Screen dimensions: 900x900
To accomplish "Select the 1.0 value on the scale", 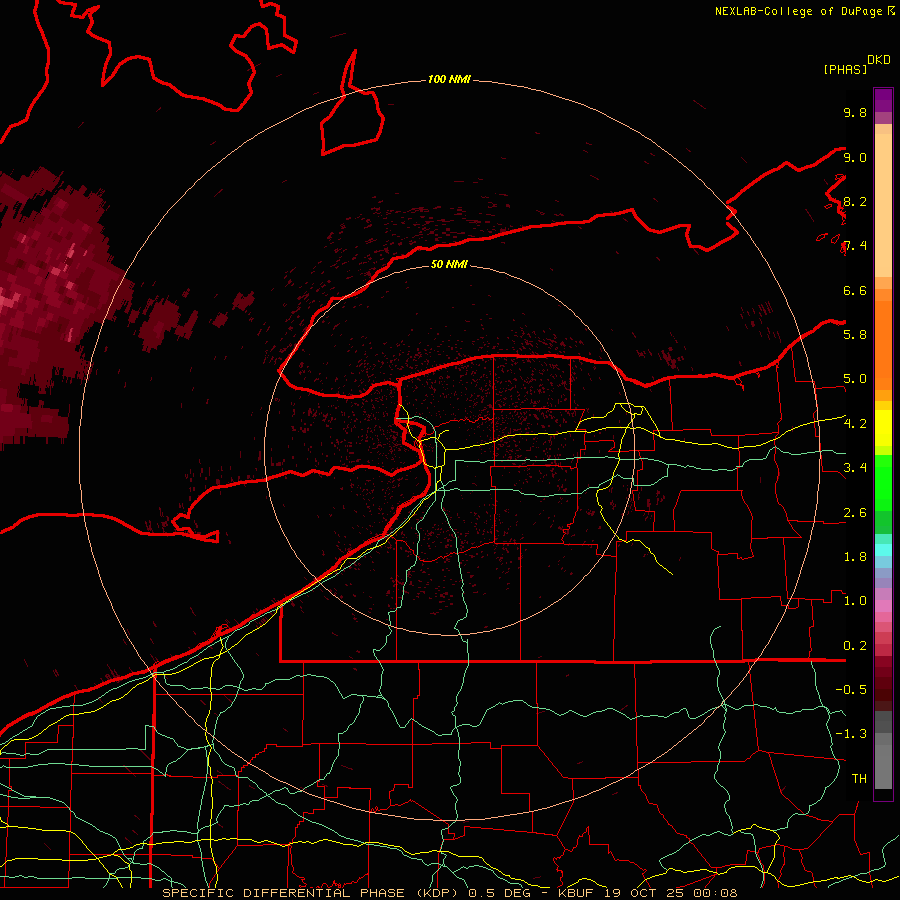I will click(x=855, y=600).
